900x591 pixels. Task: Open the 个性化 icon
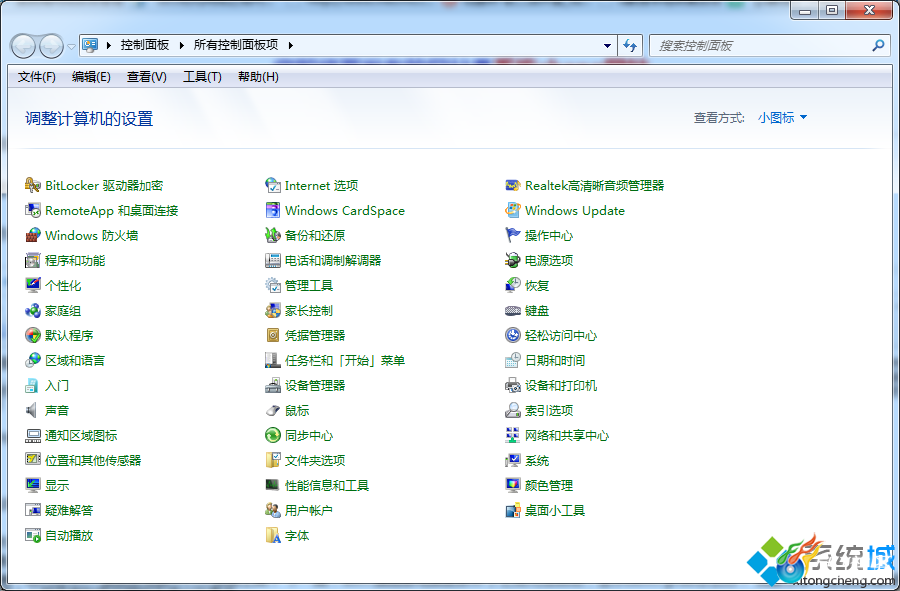click(33, 285)
